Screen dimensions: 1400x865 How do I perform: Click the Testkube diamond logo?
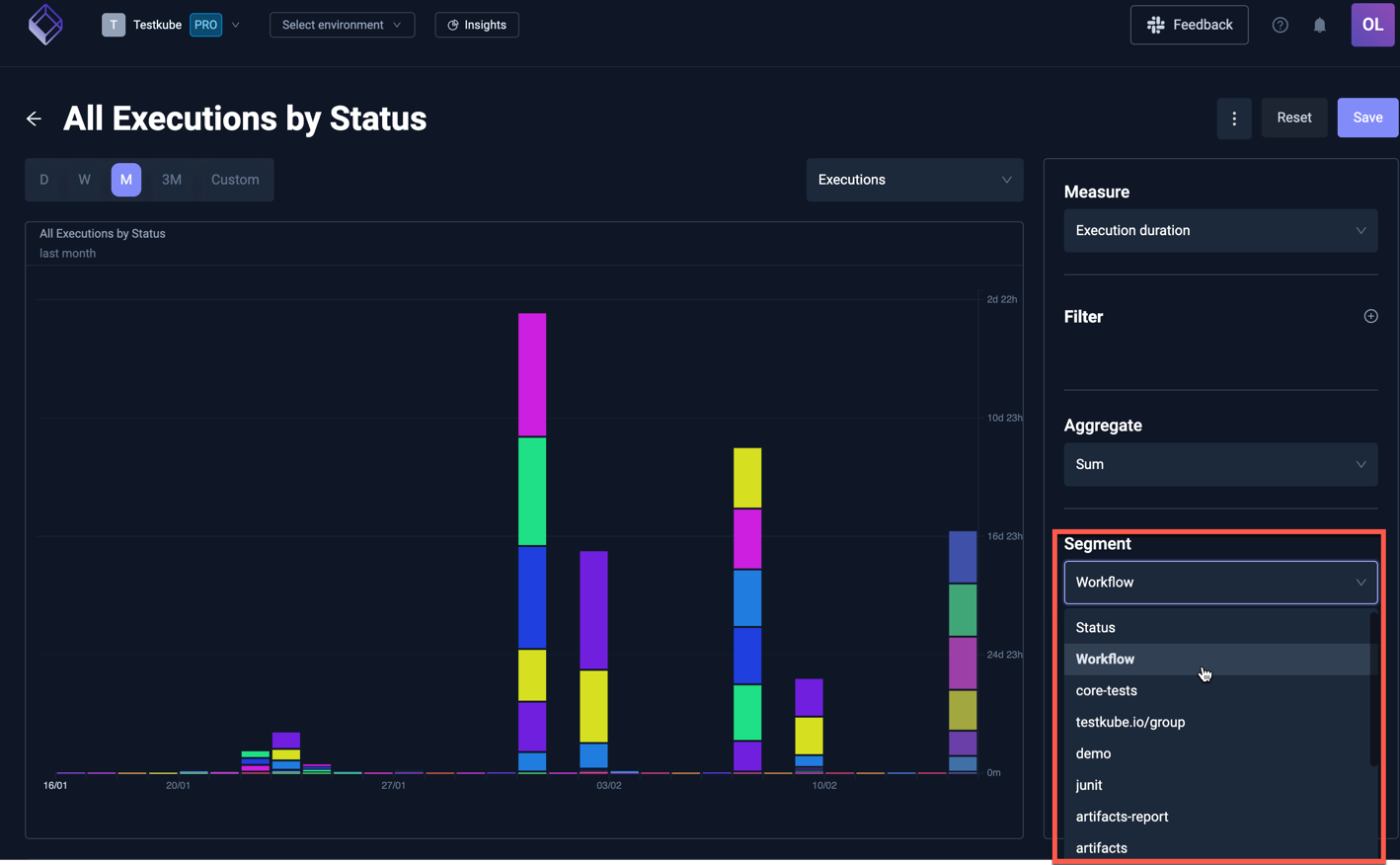coord(45,25)
